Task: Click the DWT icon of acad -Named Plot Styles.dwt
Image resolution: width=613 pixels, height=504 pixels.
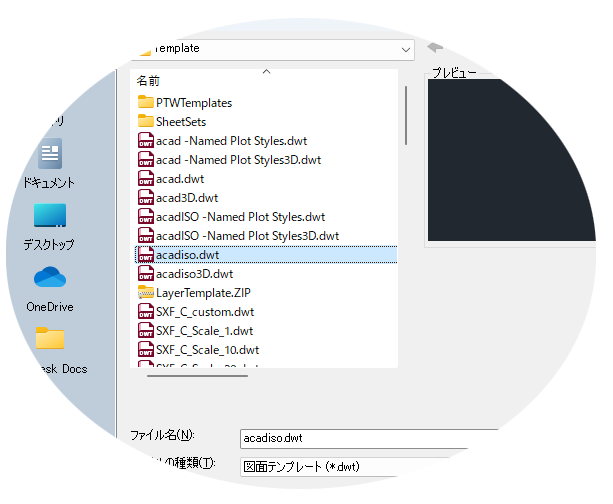Action: click(x=145, y=140)
